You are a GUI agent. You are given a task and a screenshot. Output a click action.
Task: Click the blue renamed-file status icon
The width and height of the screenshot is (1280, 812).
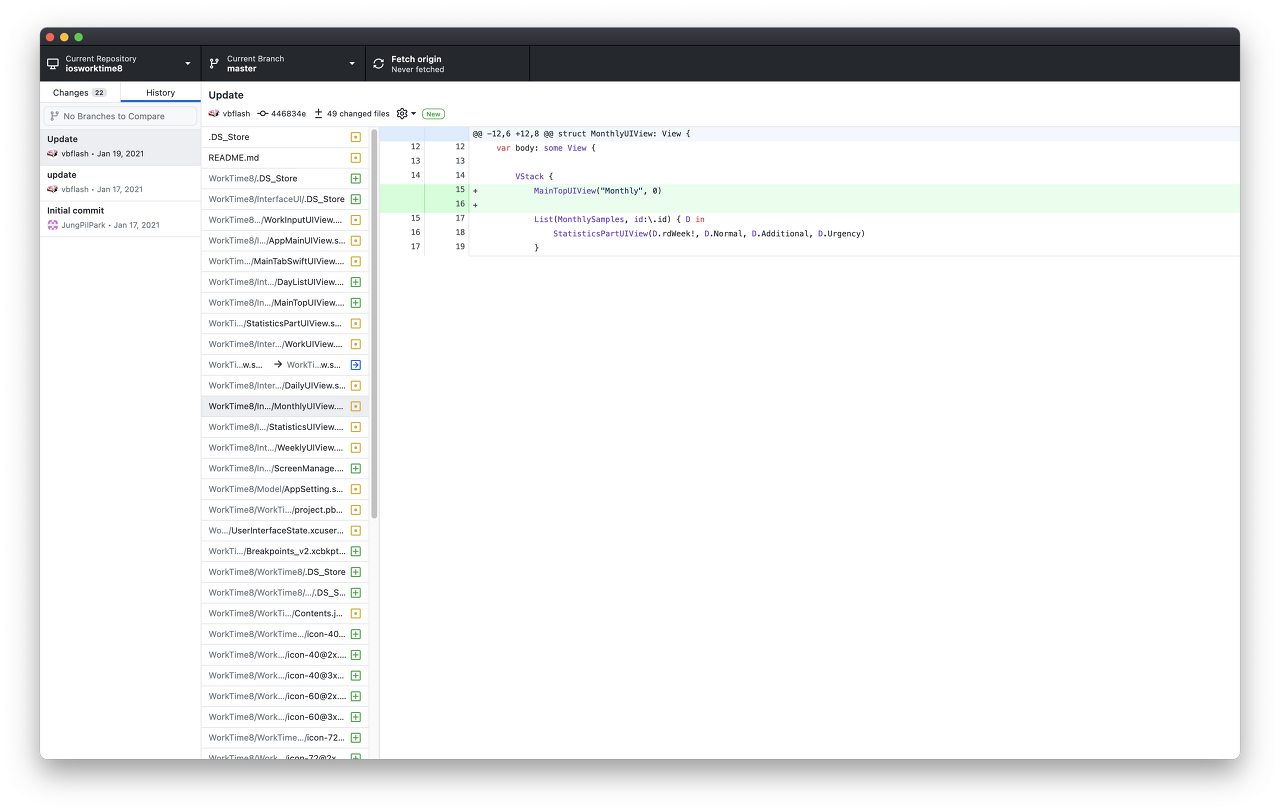point(356,365)
